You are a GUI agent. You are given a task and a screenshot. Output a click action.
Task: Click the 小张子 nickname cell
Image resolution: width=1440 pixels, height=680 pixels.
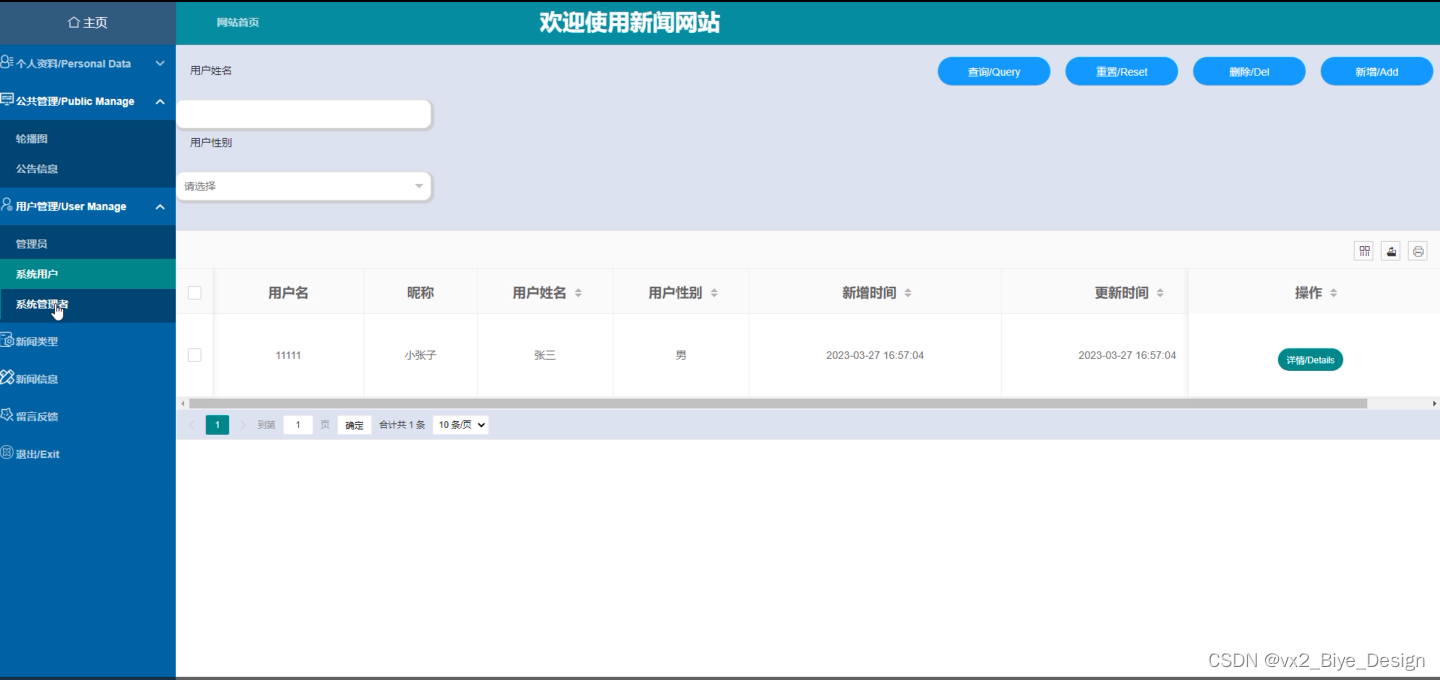click(421, 355)
